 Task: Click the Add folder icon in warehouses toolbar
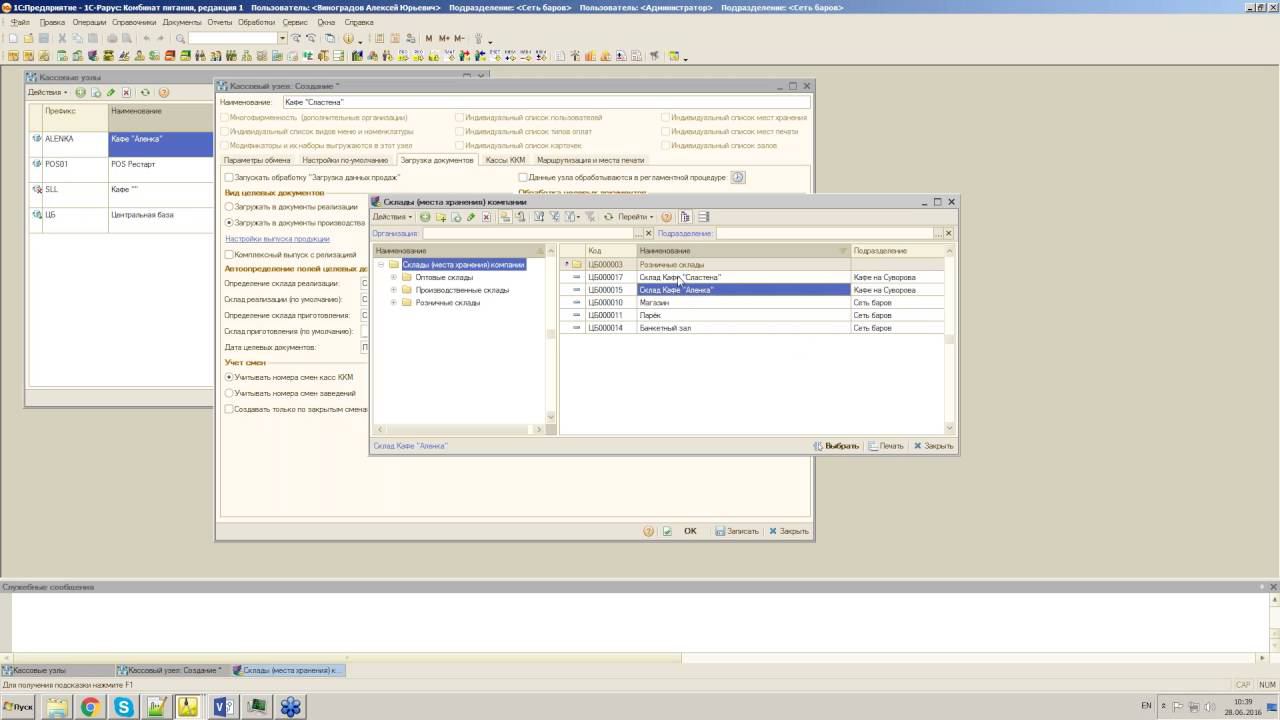pyautogui.click(x=440, y=217)
